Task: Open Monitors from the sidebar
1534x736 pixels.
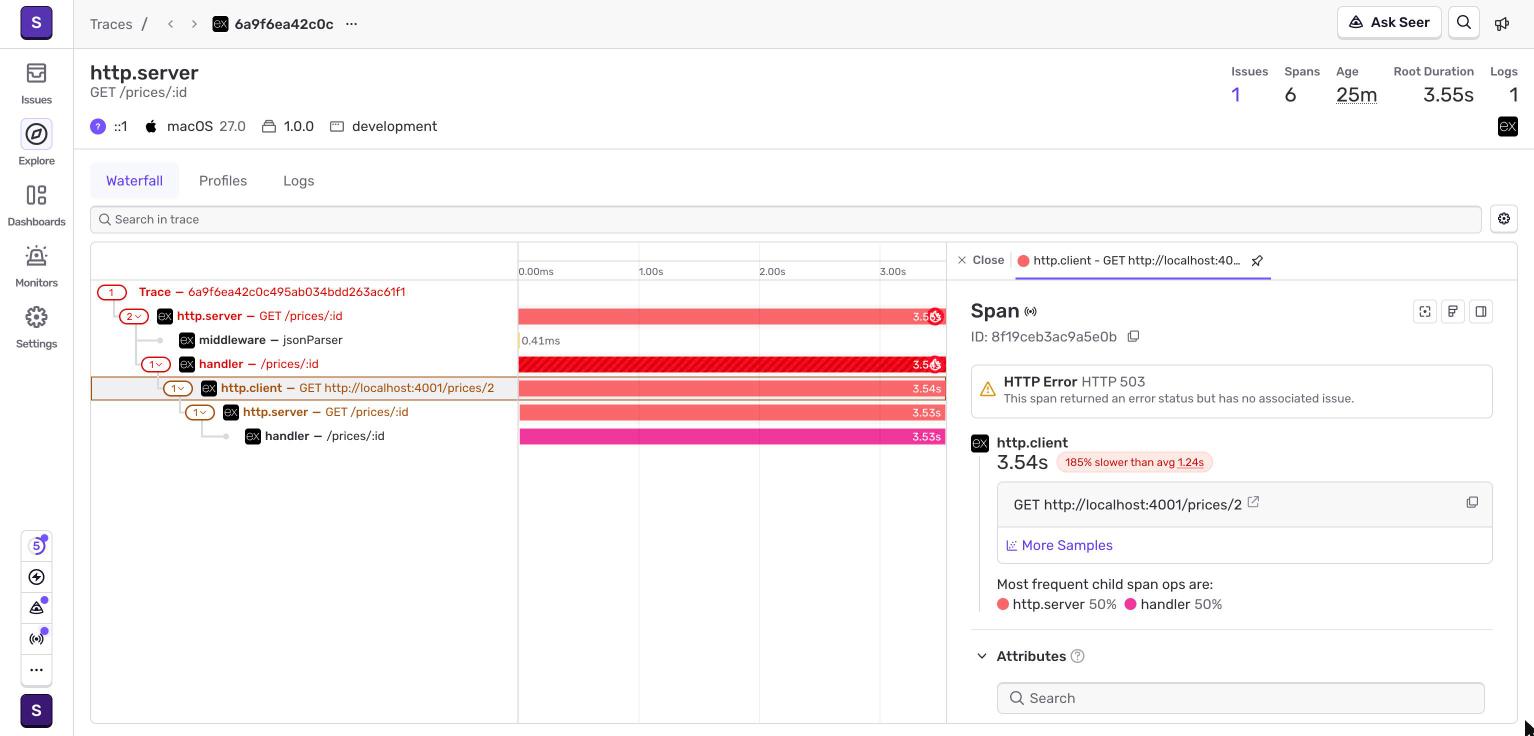Action: pos(36,266)
